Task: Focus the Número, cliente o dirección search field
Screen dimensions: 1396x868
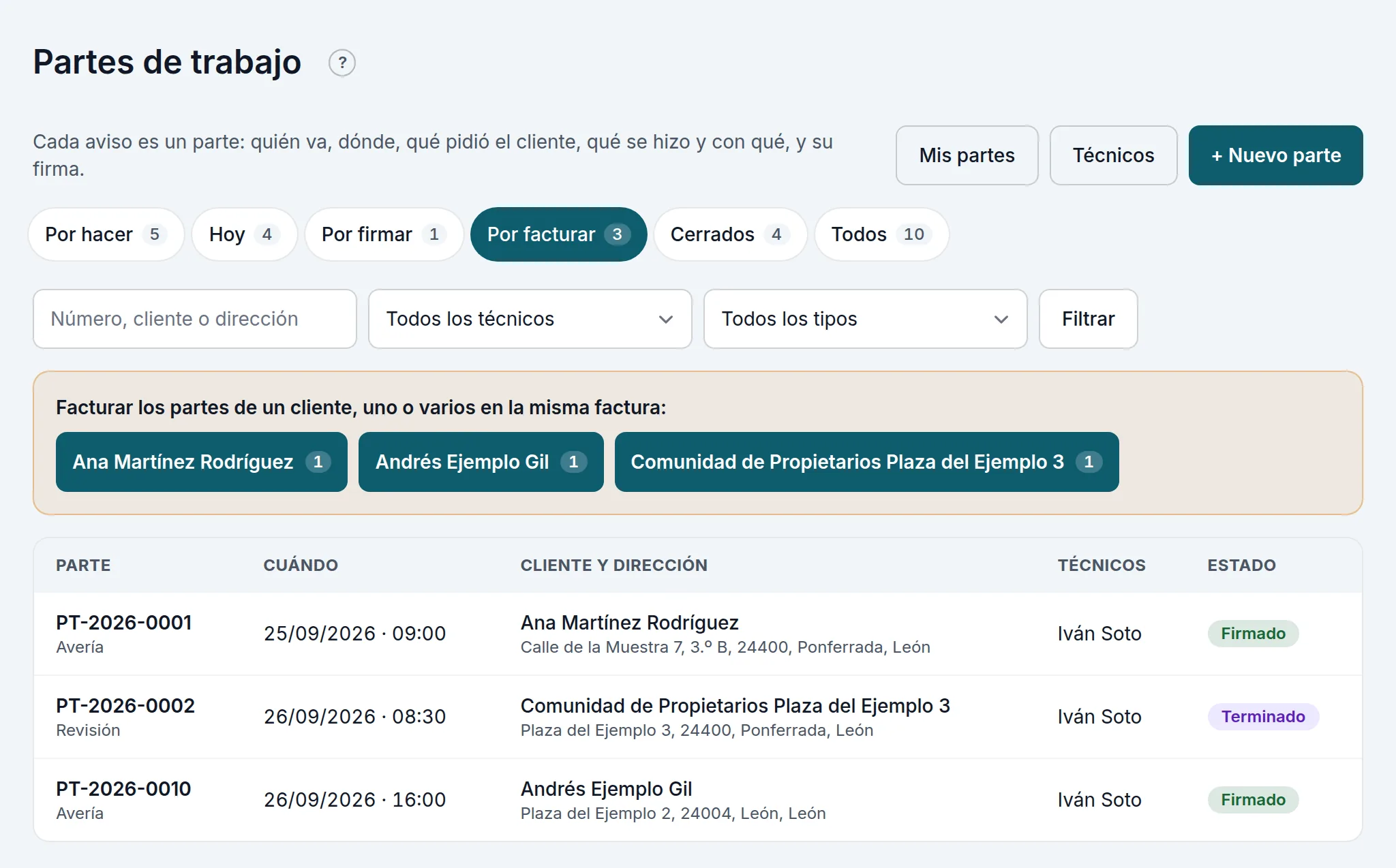Action: 195,319
